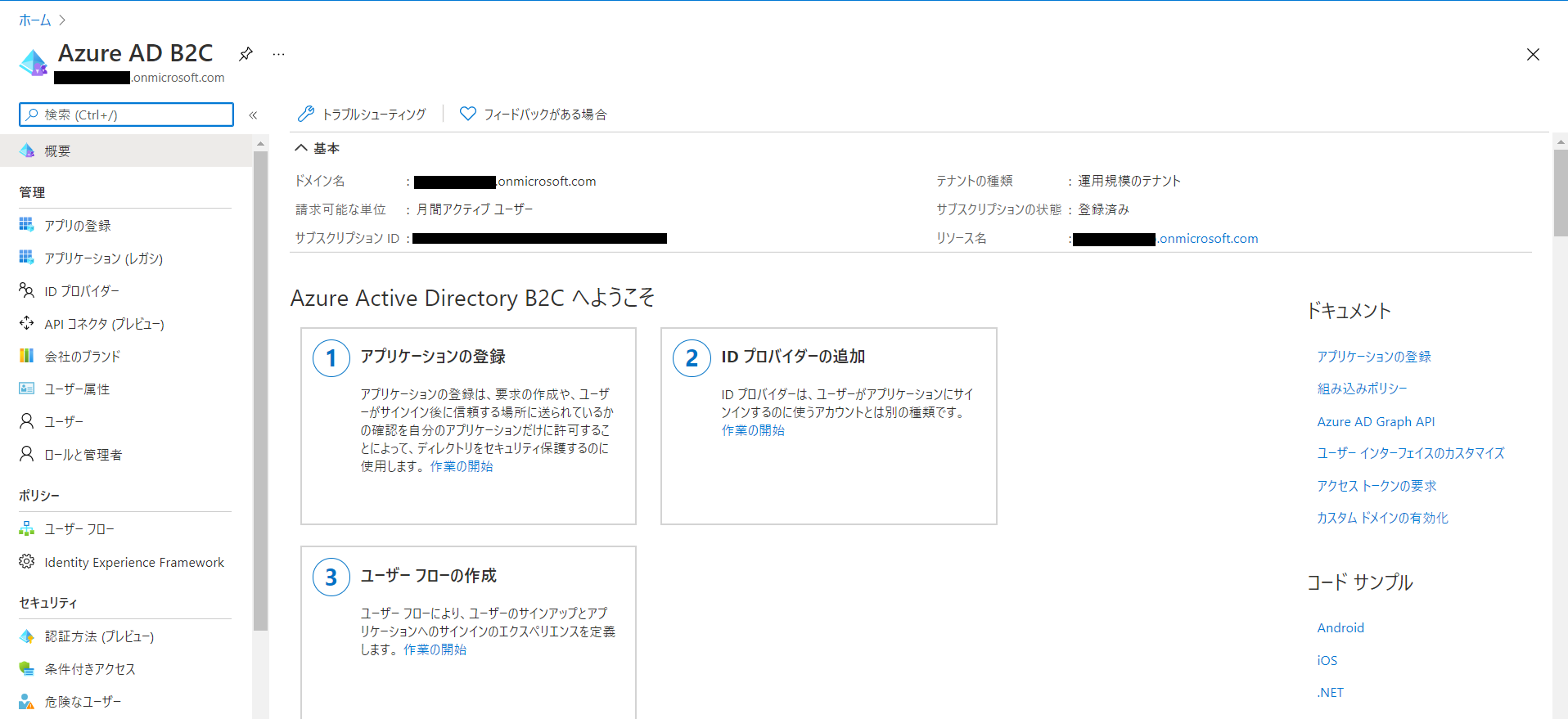Pin the Azure AD B2C blade
The width and height of the screenshot is (1568, 719).
[x=246, y=54]
